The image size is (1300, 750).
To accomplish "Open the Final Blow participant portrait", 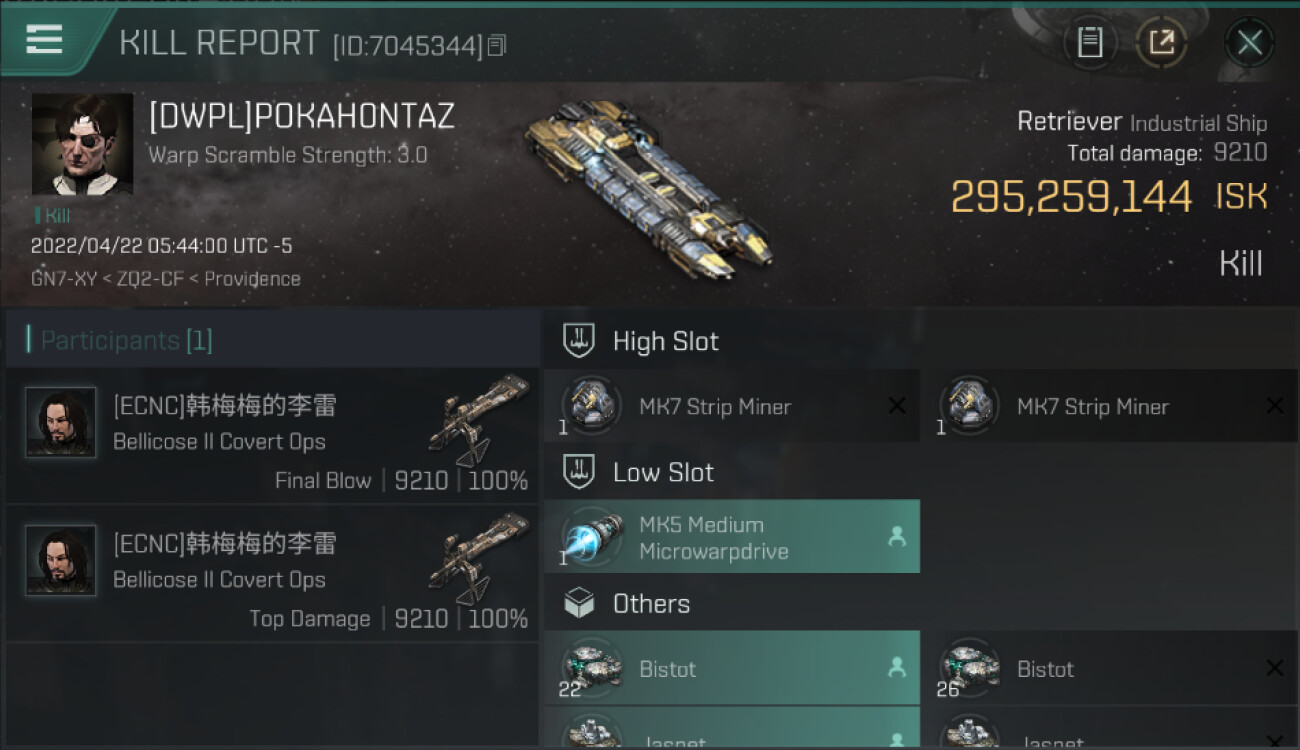I will pos(61,423).
